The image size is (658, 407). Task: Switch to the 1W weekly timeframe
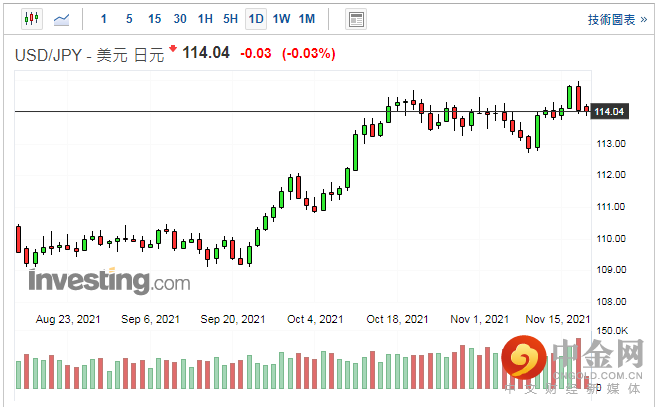282,19
